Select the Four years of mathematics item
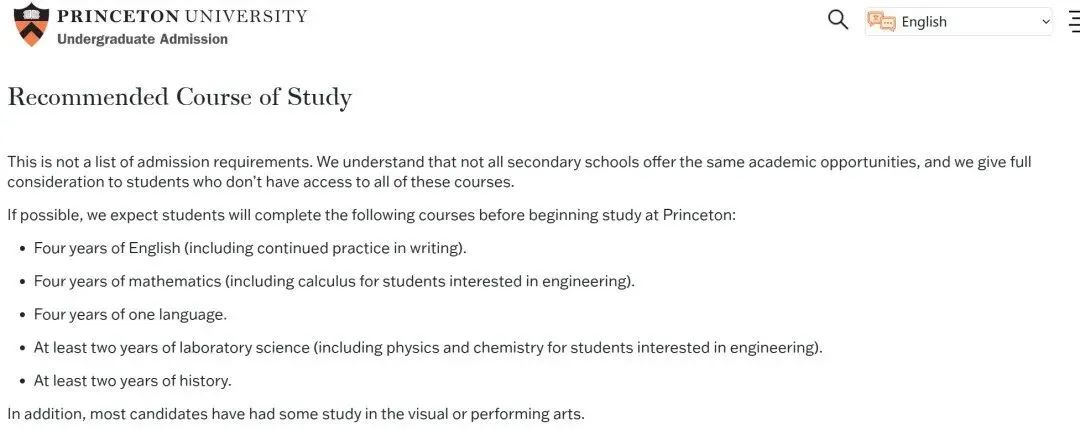The image size is (1080, 429). (x=334, y=282)
